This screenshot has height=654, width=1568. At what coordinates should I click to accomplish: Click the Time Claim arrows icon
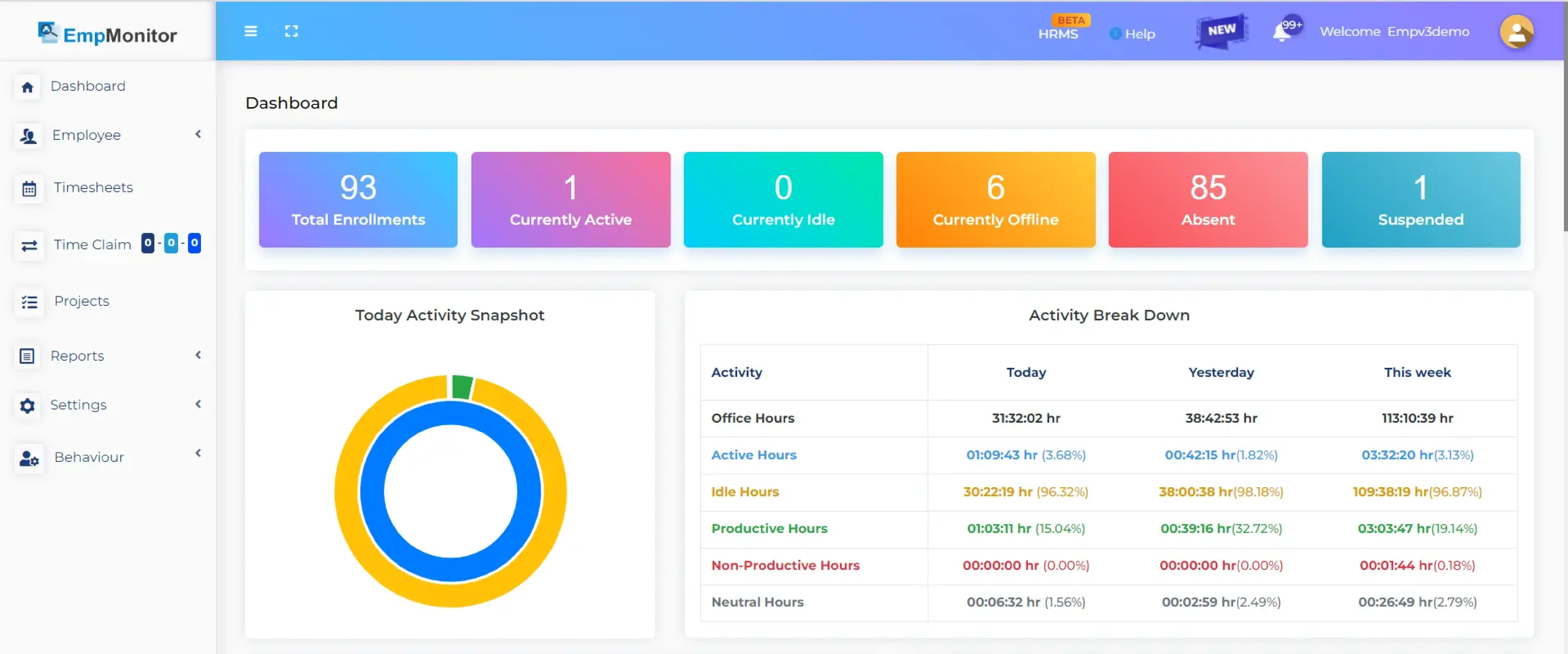(x=29, y=245)
